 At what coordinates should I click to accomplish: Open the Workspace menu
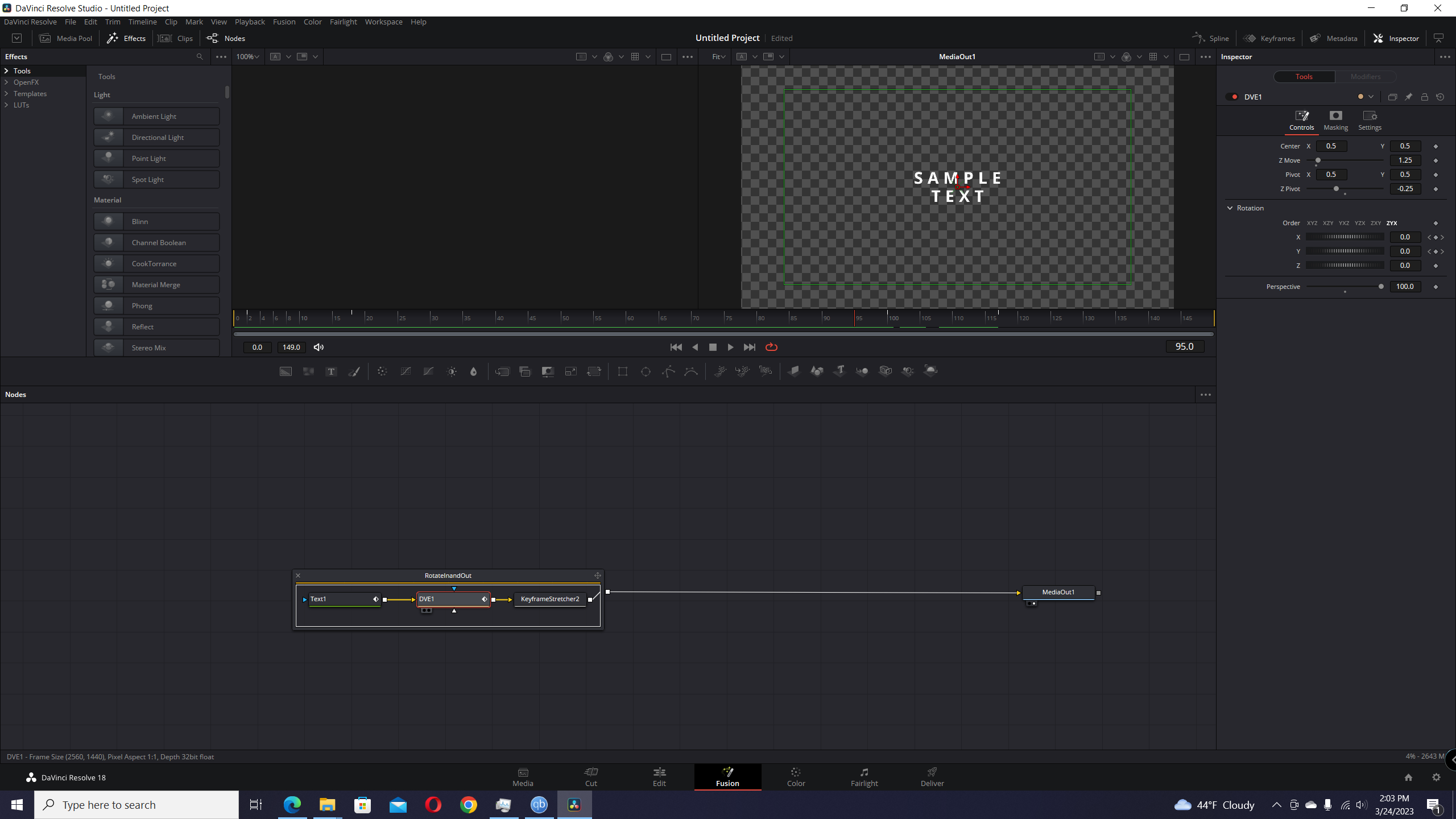tap(383, 22)
